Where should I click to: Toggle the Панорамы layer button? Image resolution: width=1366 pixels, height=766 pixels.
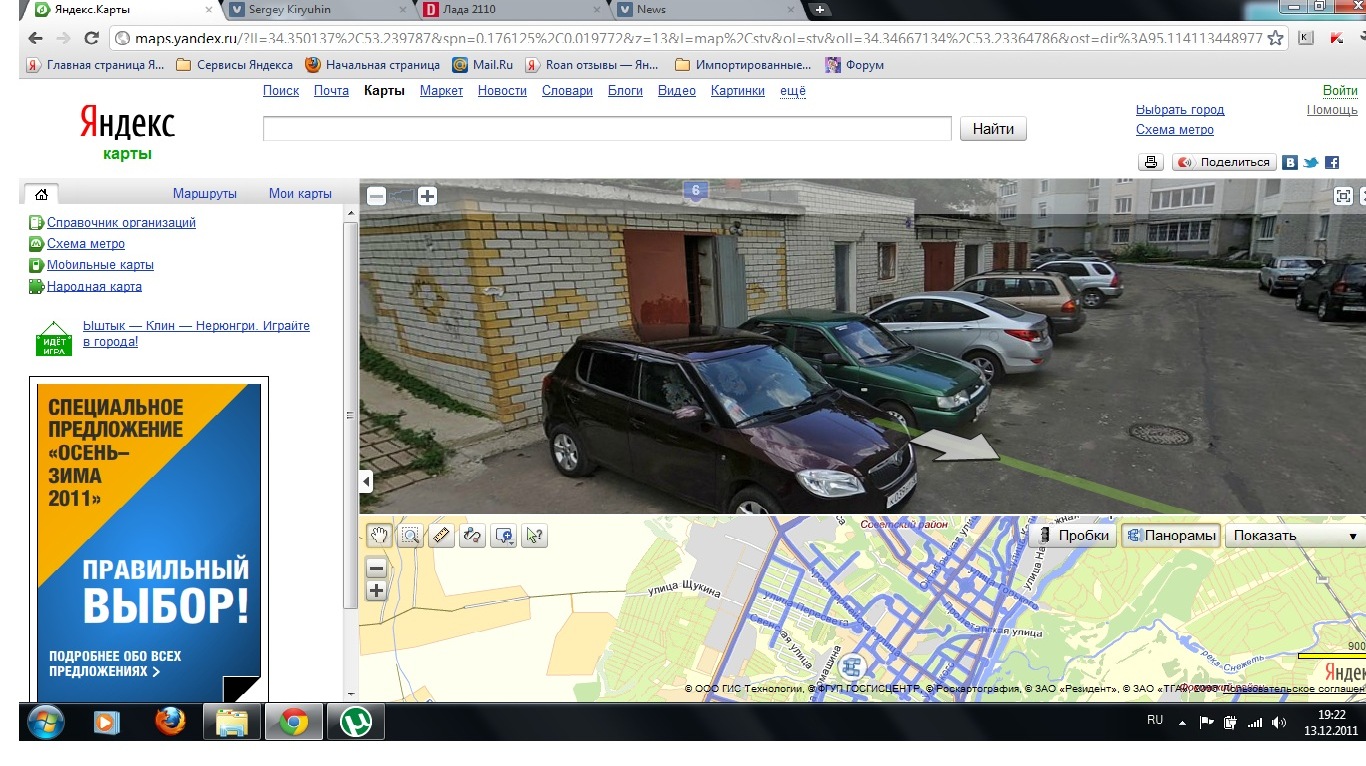click(x=1171, y=535)
